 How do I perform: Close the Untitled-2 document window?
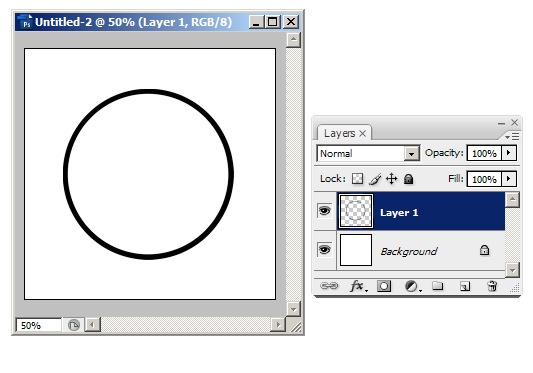point(291,22)
